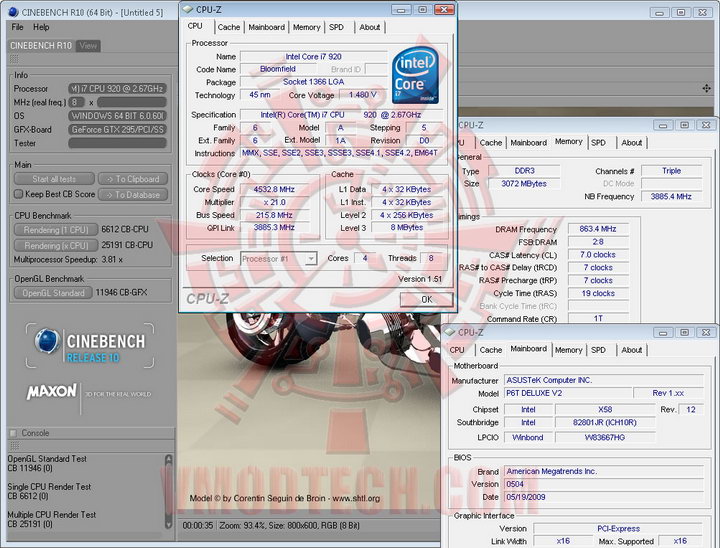Click the NB Frequency 3885.4 MHz value
This screenshot has width=720, height=548.
[x=671, y=197]
